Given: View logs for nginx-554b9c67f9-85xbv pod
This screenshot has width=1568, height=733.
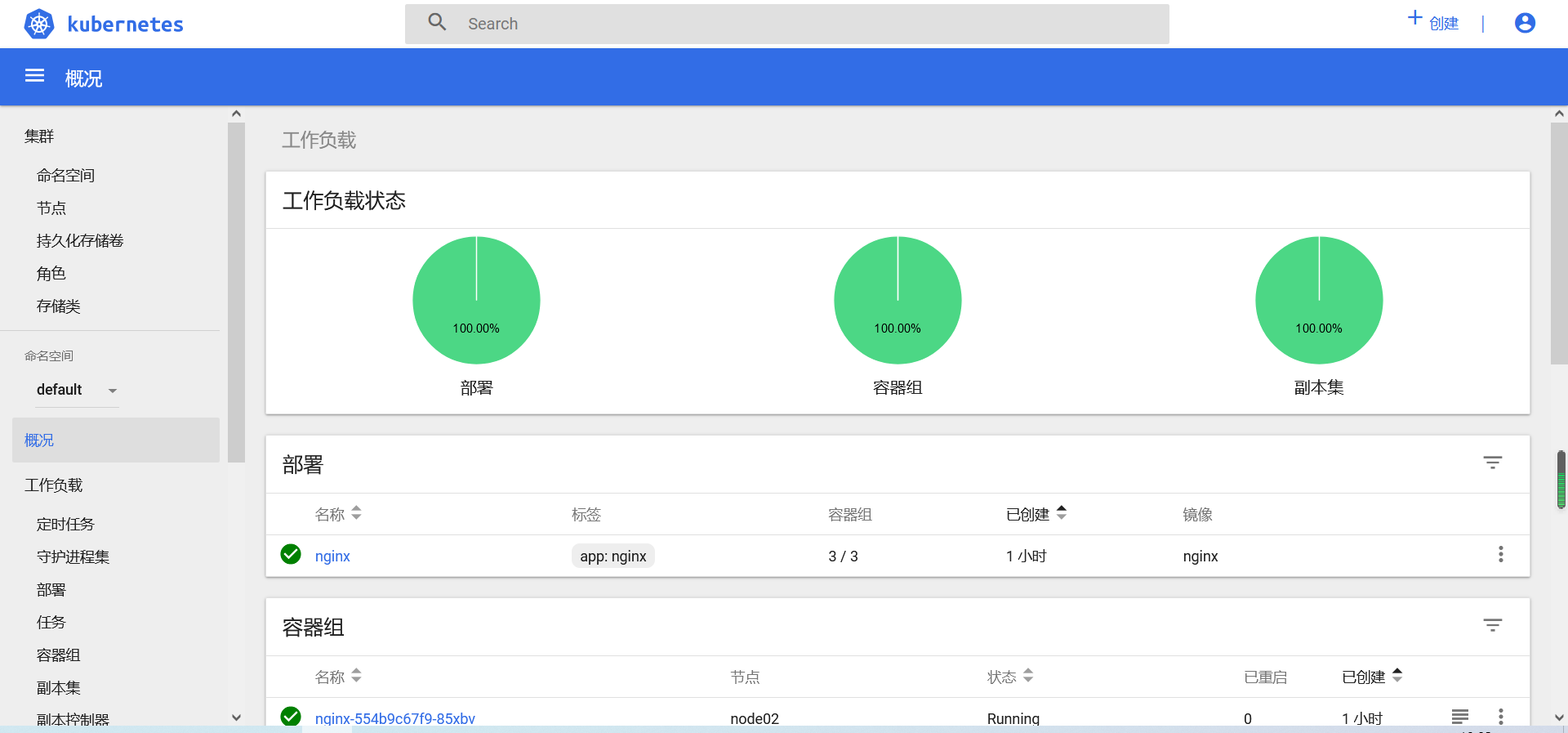Looking at the screenshot, I should 1460,717.
